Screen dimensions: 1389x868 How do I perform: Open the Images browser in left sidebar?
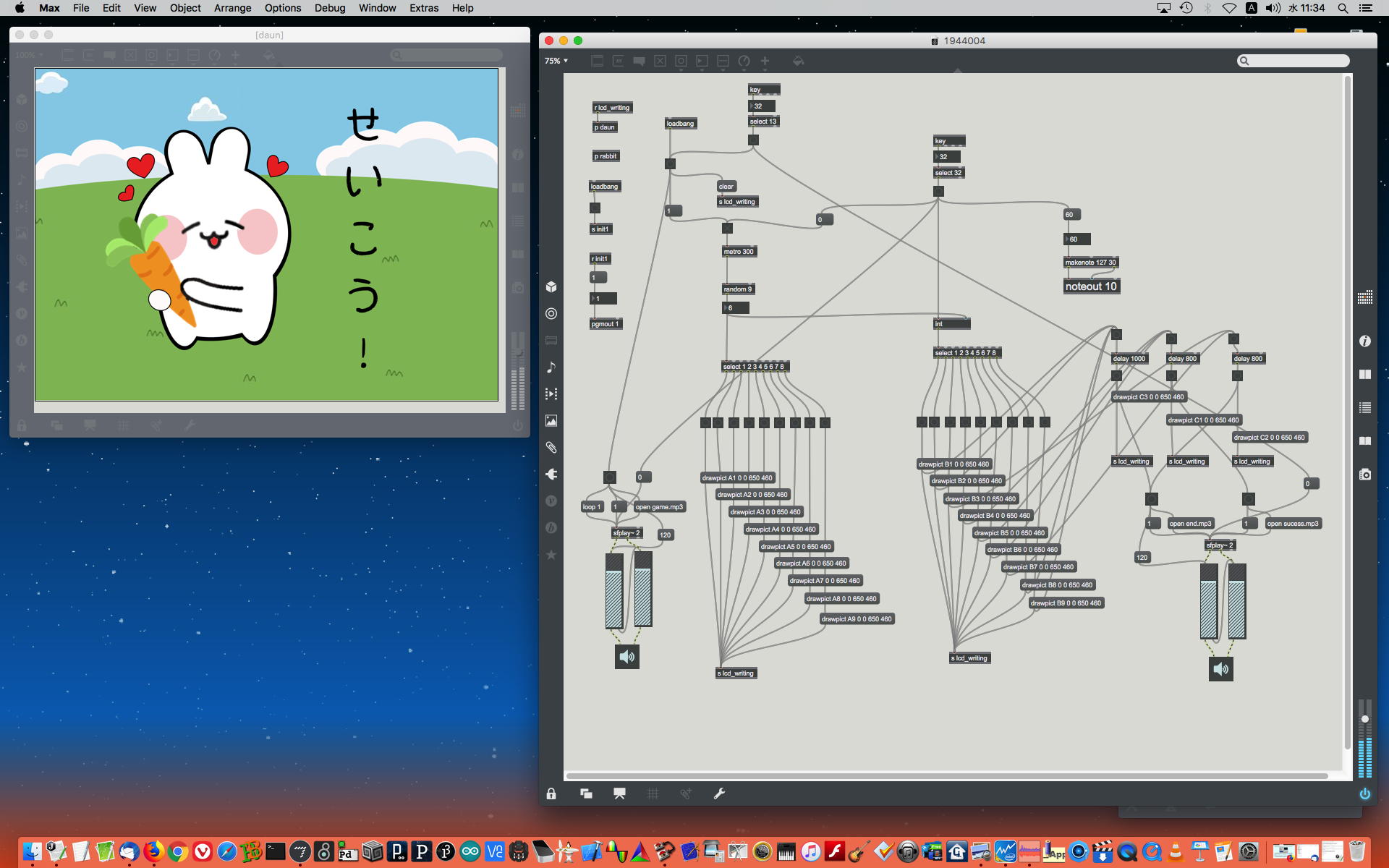(551, 421)
